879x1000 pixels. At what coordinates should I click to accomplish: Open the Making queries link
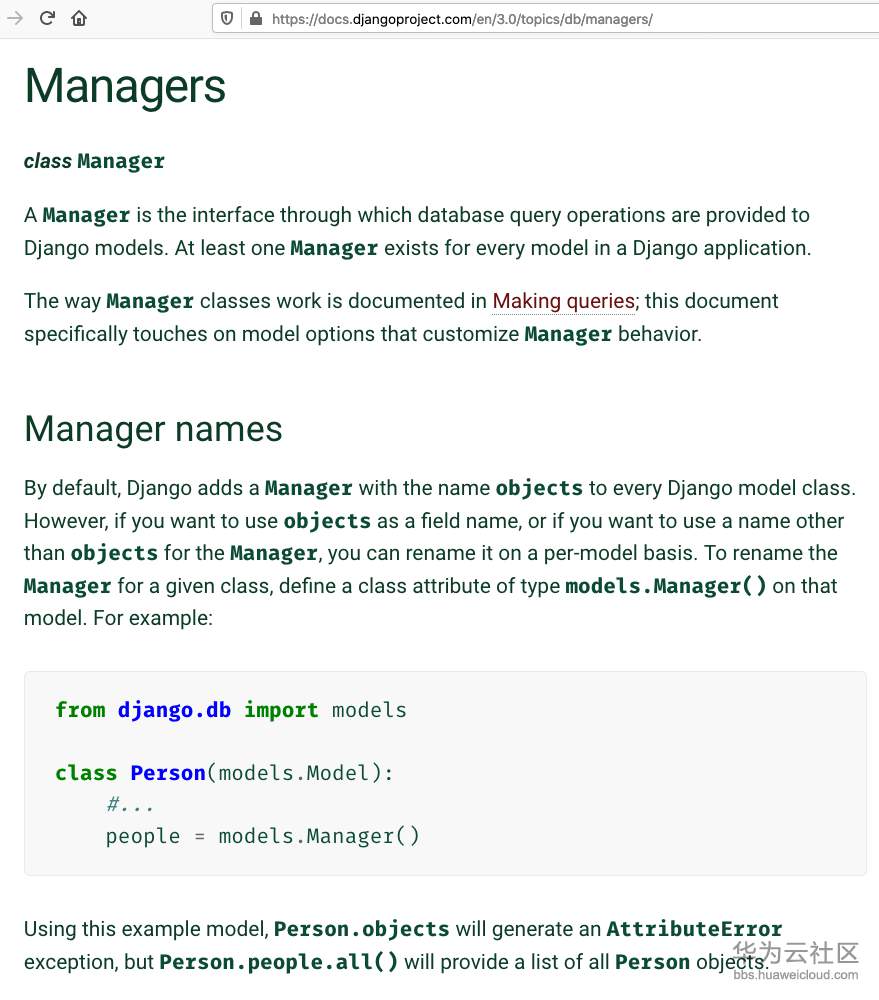point(563,301)
